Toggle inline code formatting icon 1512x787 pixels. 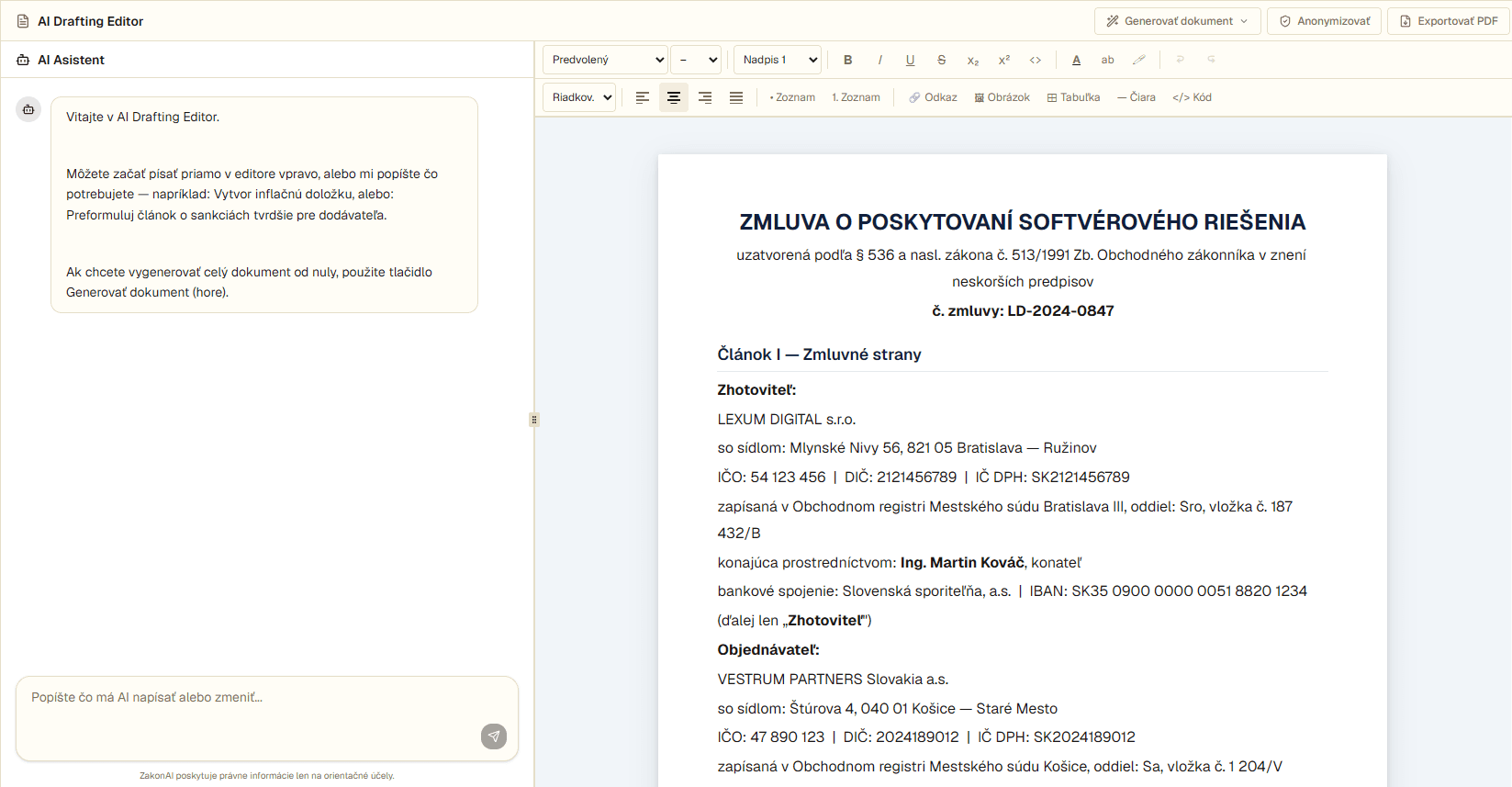(1036, 60)
